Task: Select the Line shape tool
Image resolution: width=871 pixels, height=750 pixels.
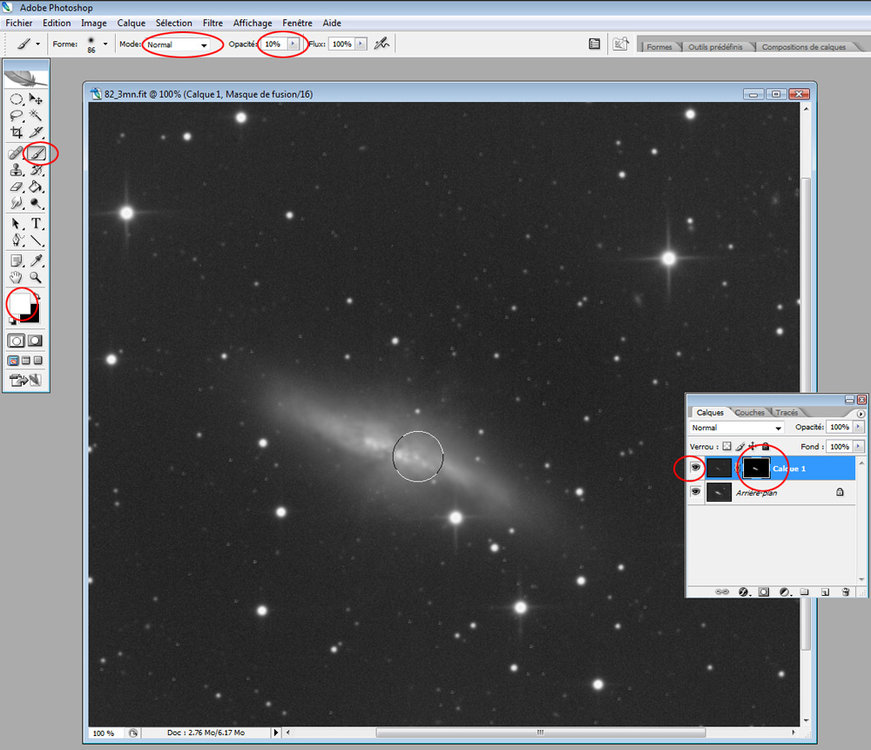Action: coord(36,240)
